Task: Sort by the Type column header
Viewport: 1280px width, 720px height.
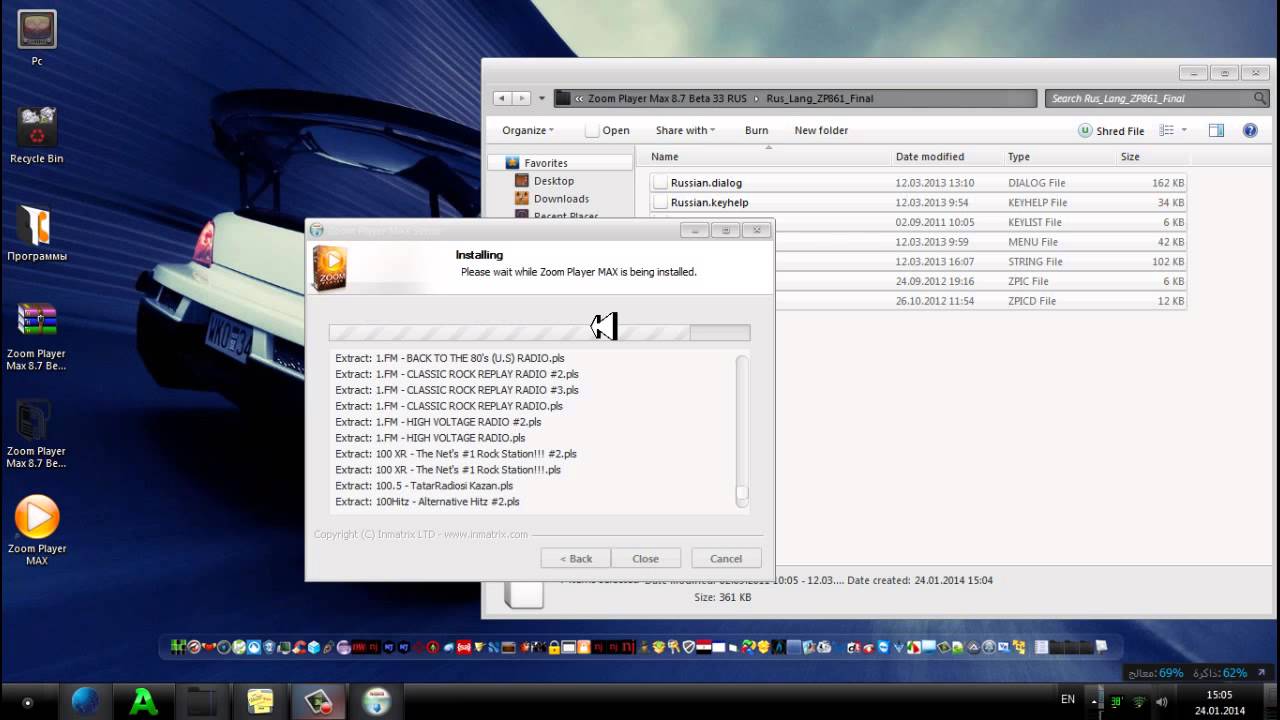Action: [1059, 156]
